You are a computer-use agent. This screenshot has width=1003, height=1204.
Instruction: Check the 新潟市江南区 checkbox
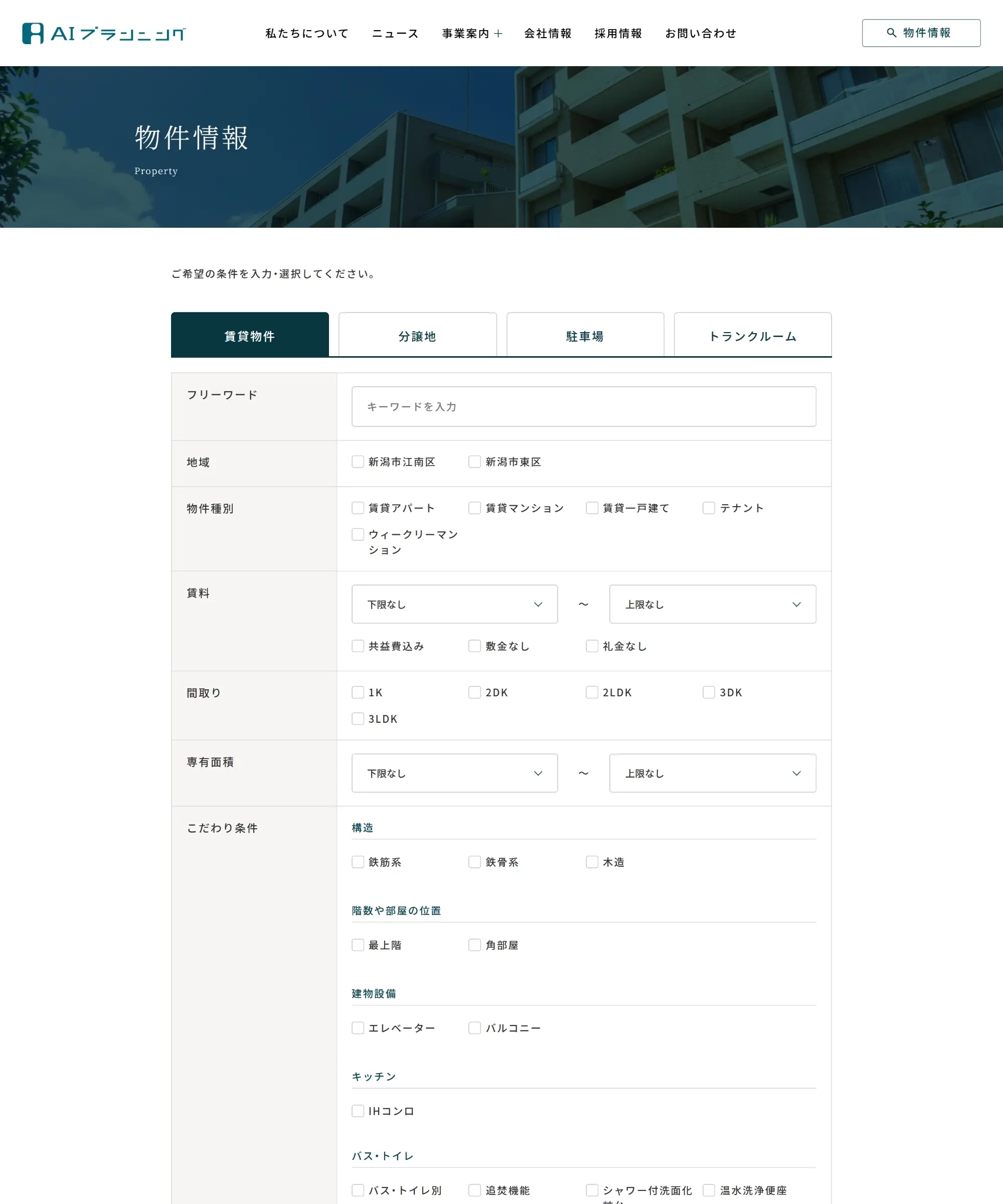[358, 462]
